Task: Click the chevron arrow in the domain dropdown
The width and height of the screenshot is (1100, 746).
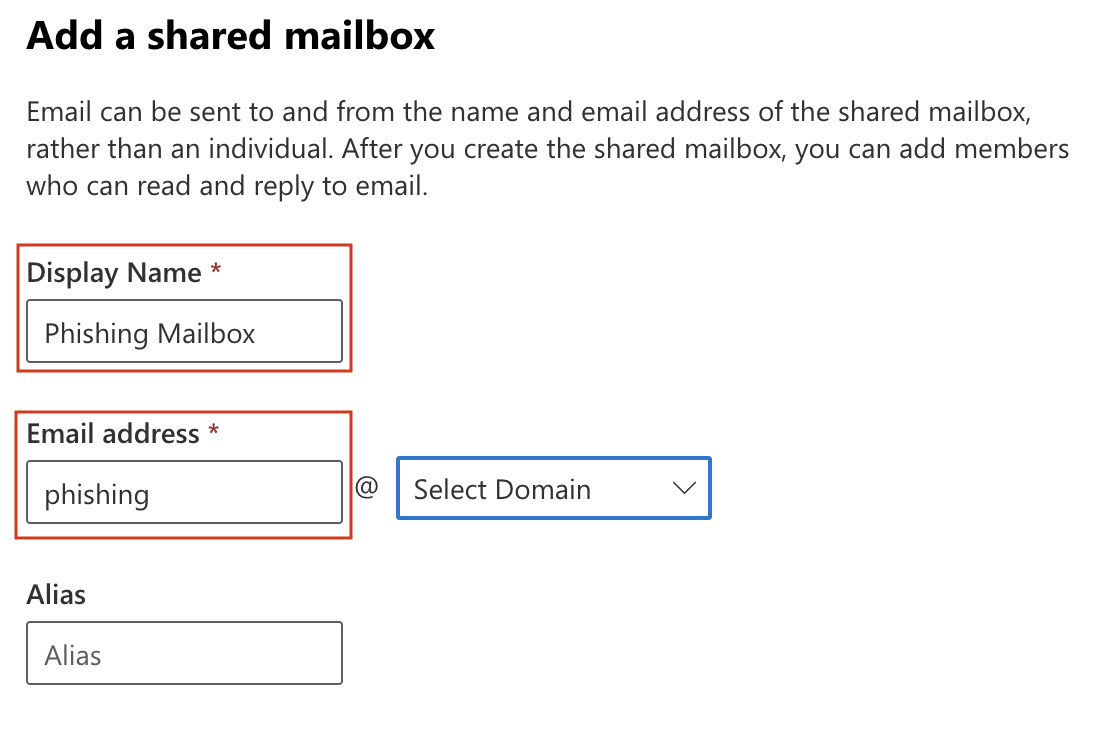Action: pos(683,489)
